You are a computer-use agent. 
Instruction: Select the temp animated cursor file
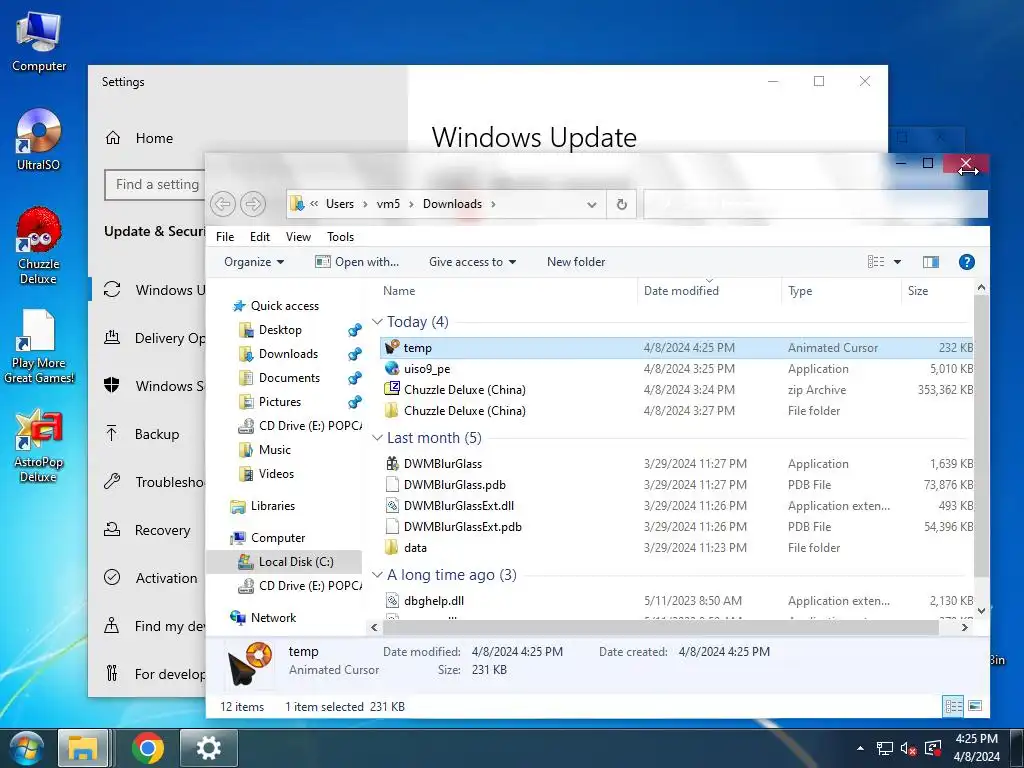click(x=676, y=347)
